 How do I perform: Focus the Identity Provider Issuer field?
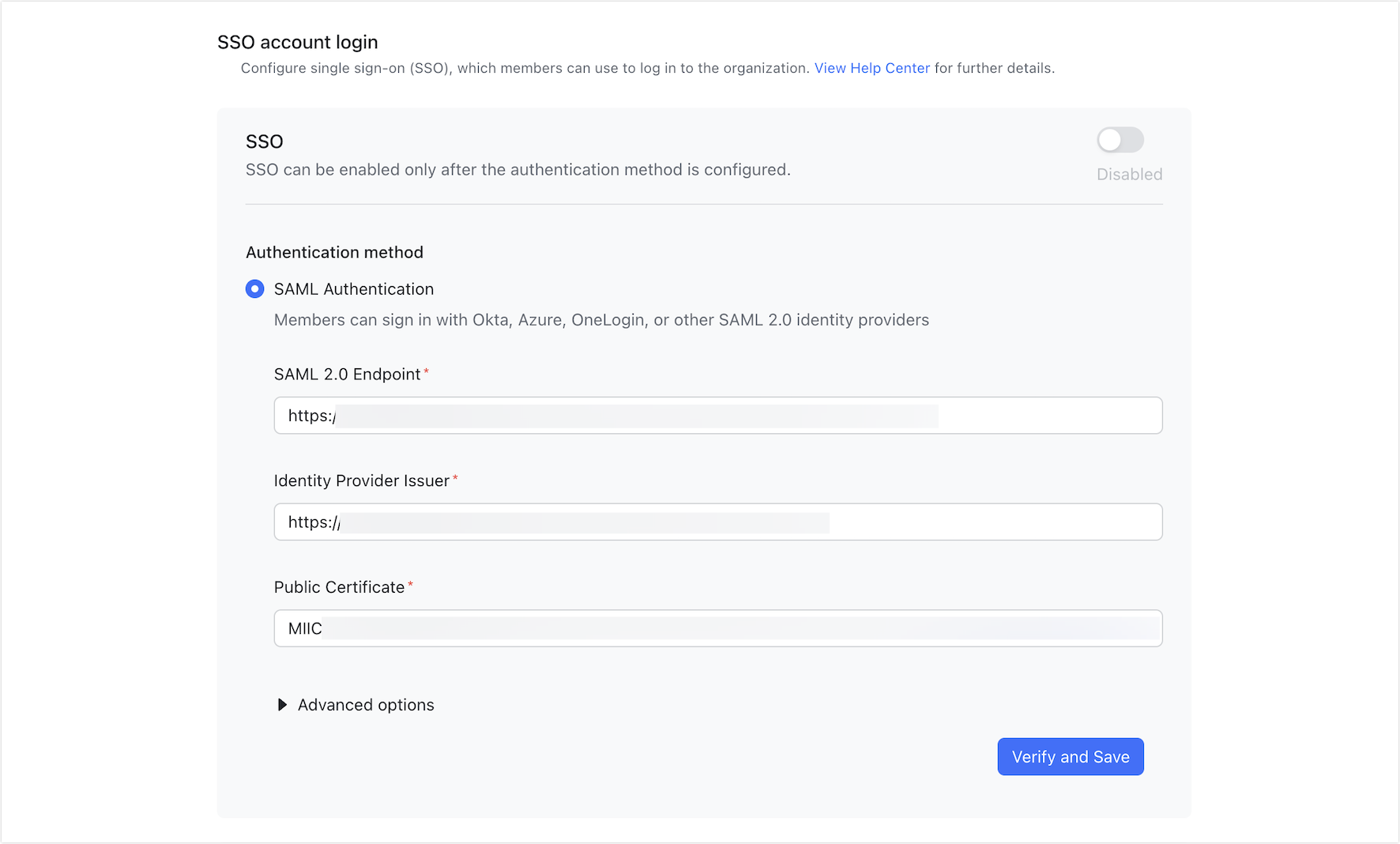coord(718,522)
